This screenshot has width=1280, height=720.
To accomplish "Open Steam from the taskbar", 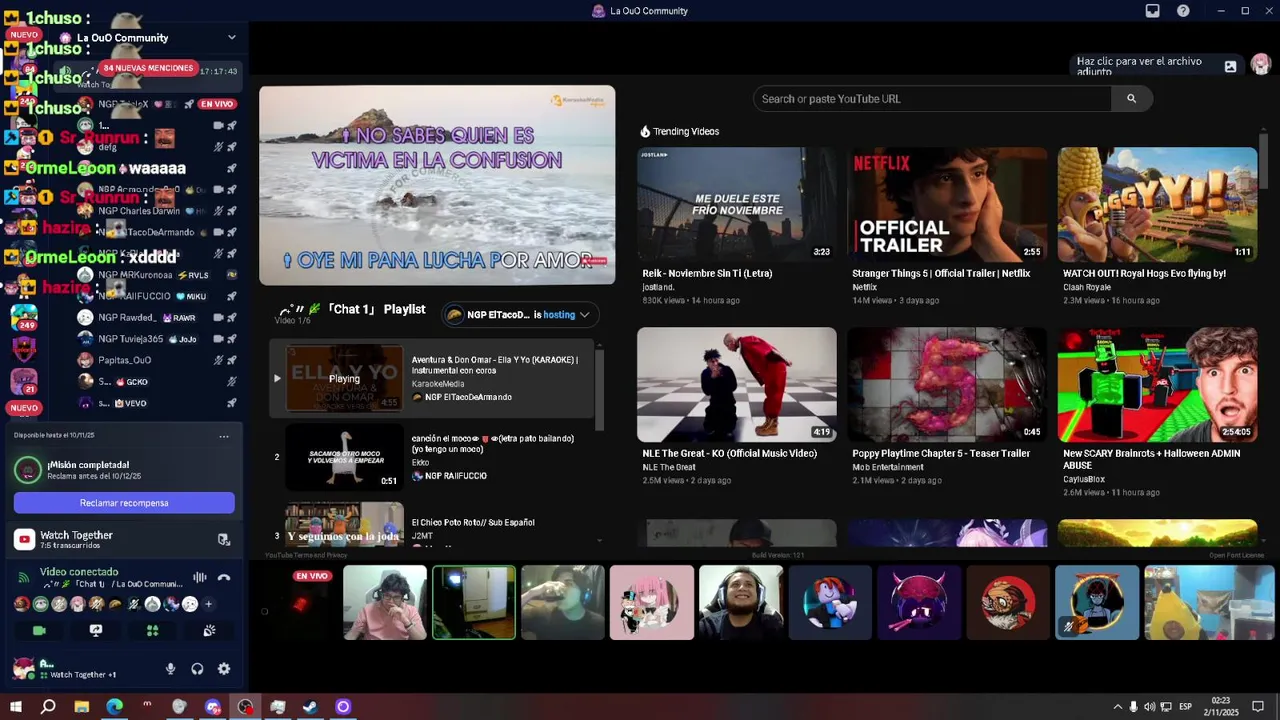I will point(310,707).
